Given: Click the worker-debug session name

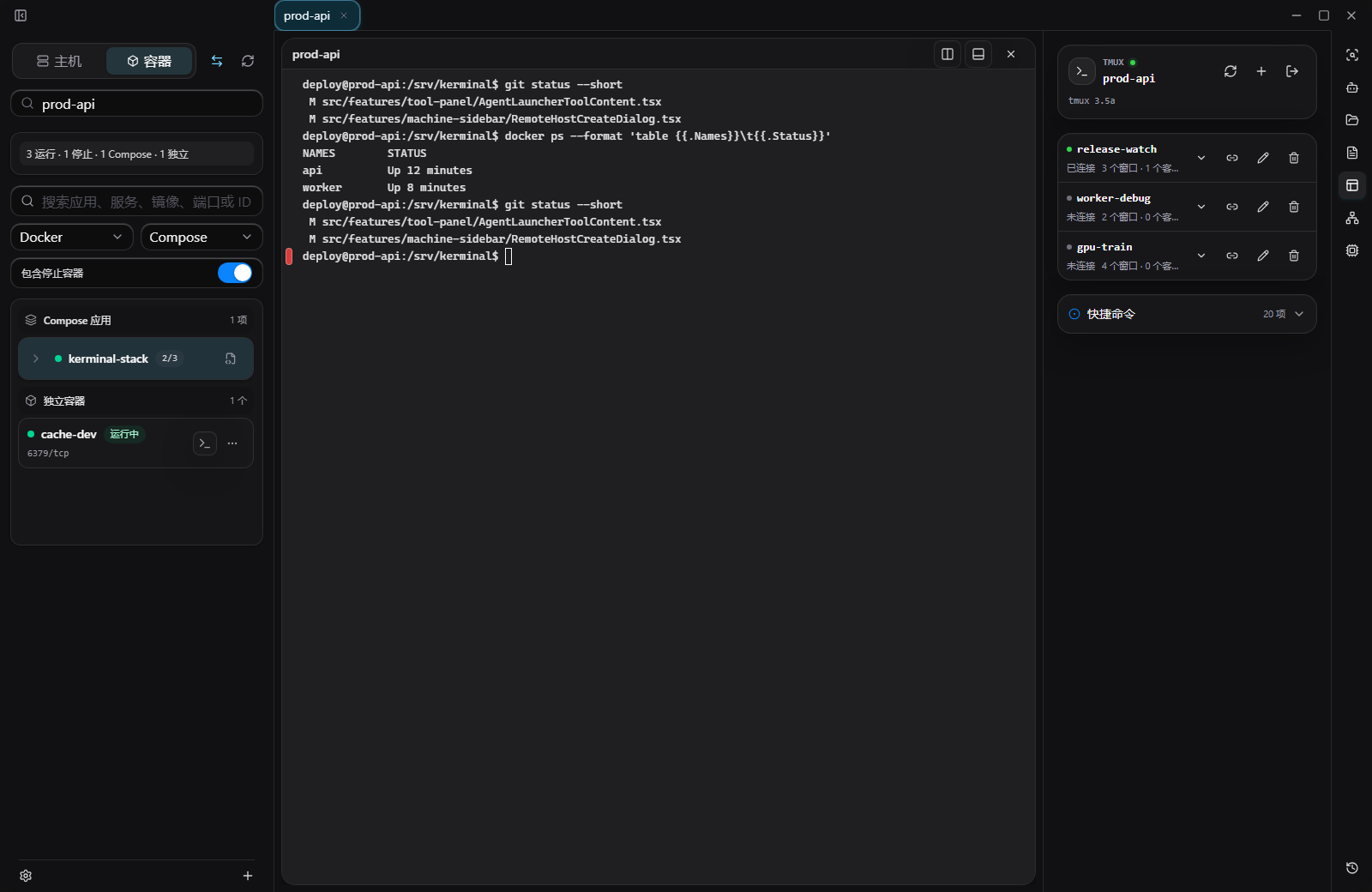Looking at the screenshot, I should click(1114, 198).
